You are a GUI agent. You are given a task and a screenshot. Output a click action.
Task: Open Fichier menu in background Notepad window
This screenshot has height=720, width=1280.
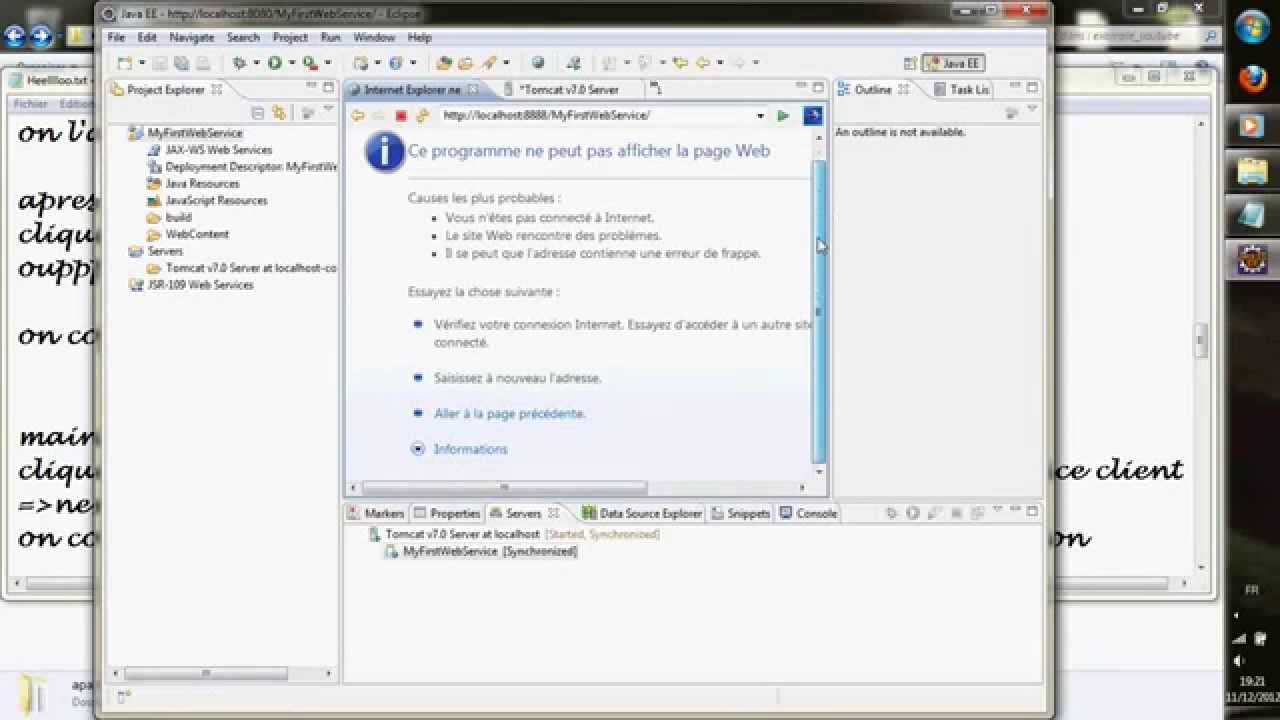click(30, 103)
